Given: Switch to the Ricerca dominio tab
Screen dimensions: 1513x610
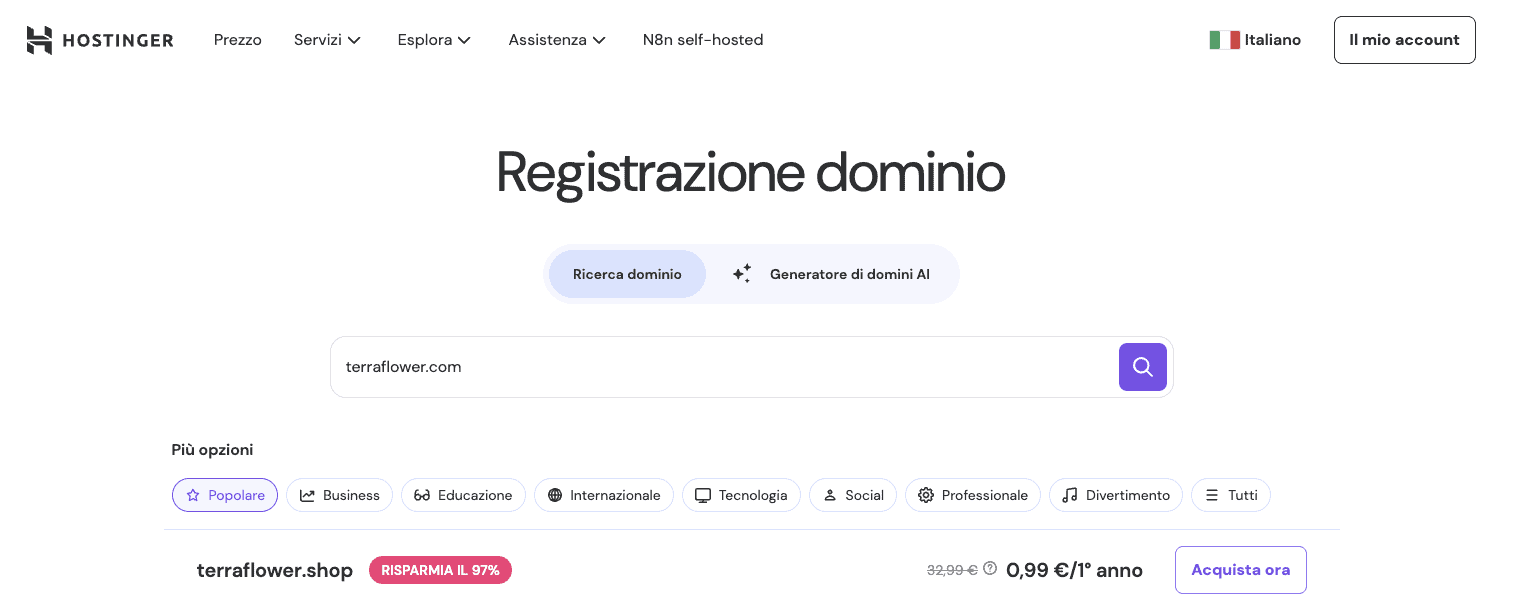Looking at the screenshot, I should pos(627,273).
